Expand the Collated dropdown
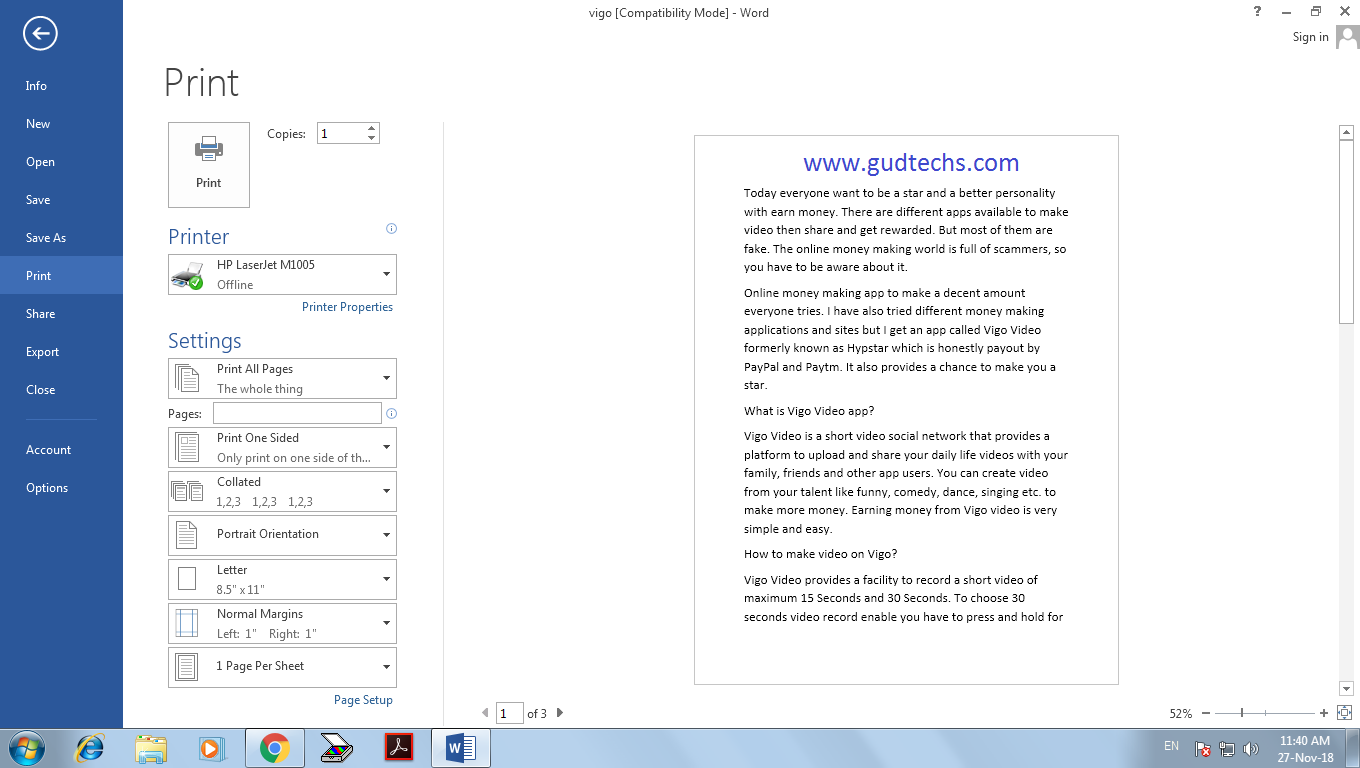The height and width of the screenshot is (768, 1360). pos(282,491)
